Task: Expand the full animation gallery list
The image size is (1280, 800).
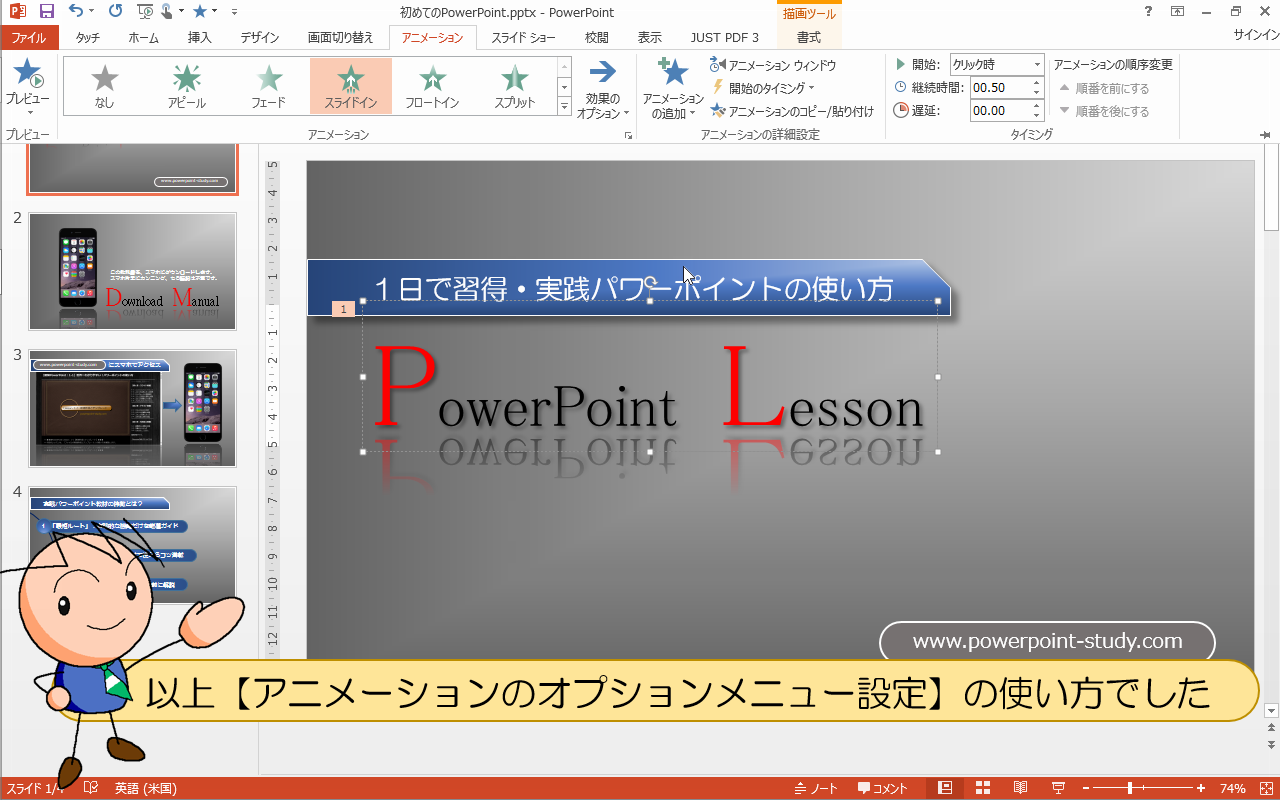Action: 564,105
